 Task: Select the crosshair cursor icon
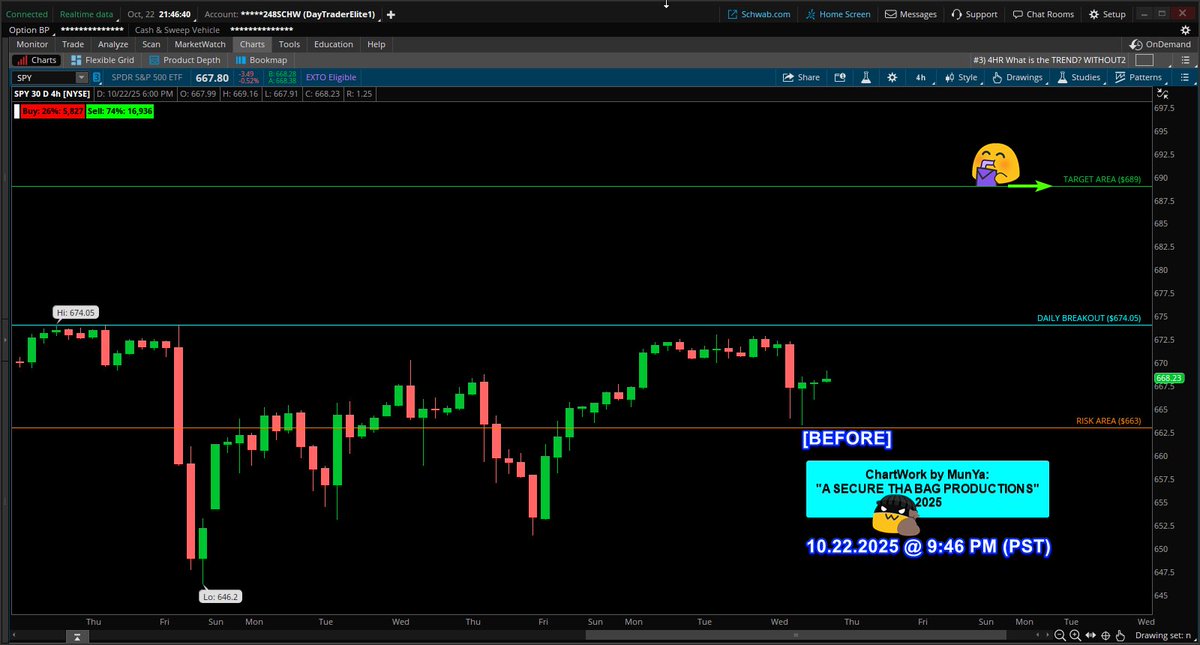tap(1106, 636)
